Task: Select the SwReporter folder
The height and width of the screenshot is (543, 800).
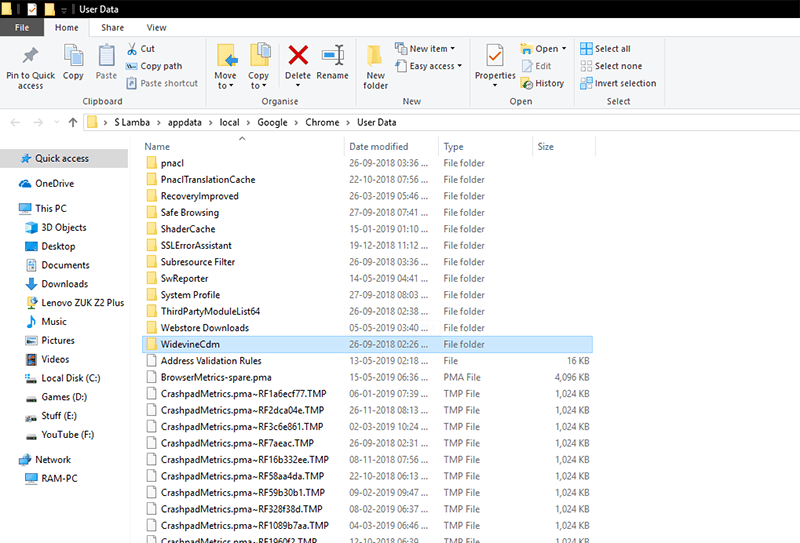Action: pyautogui.click(x=367, y=279)
